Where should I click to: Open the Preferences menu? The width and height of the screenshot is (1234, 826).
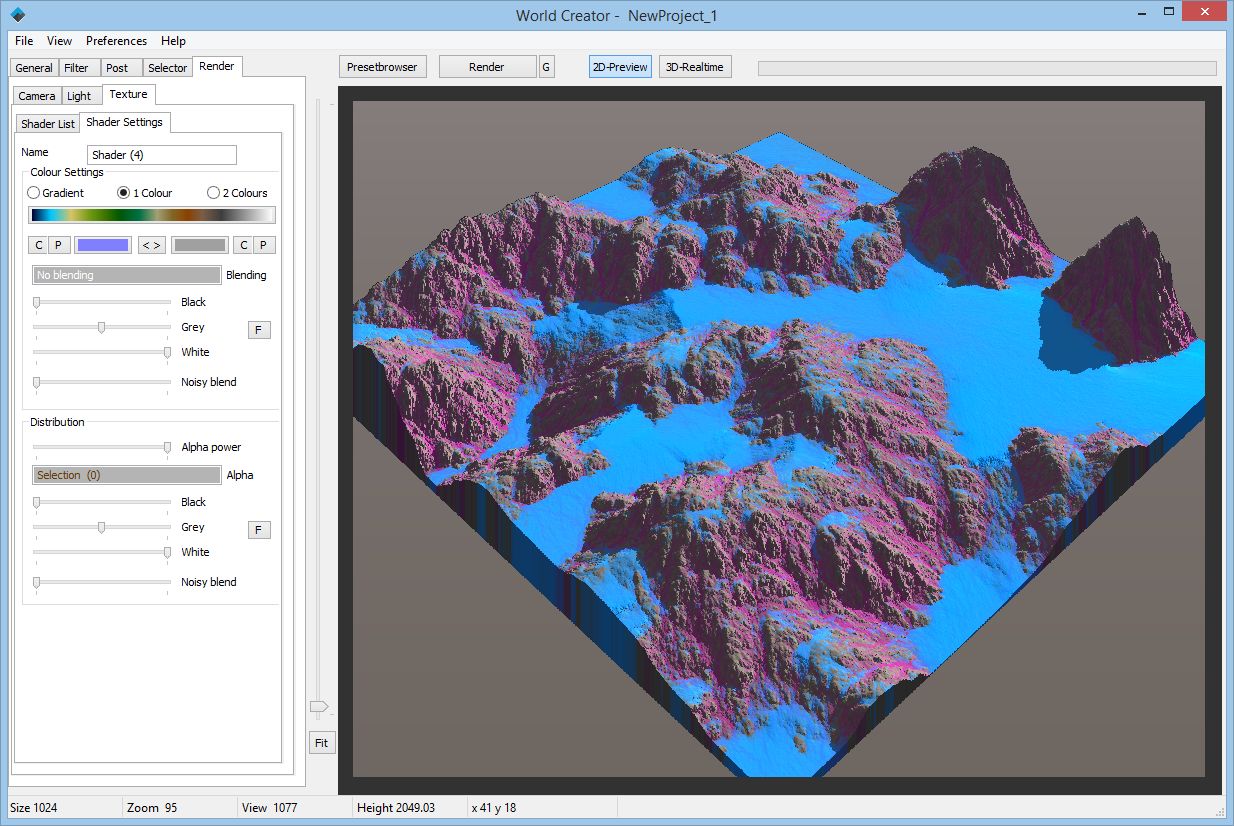coord(116,41)
